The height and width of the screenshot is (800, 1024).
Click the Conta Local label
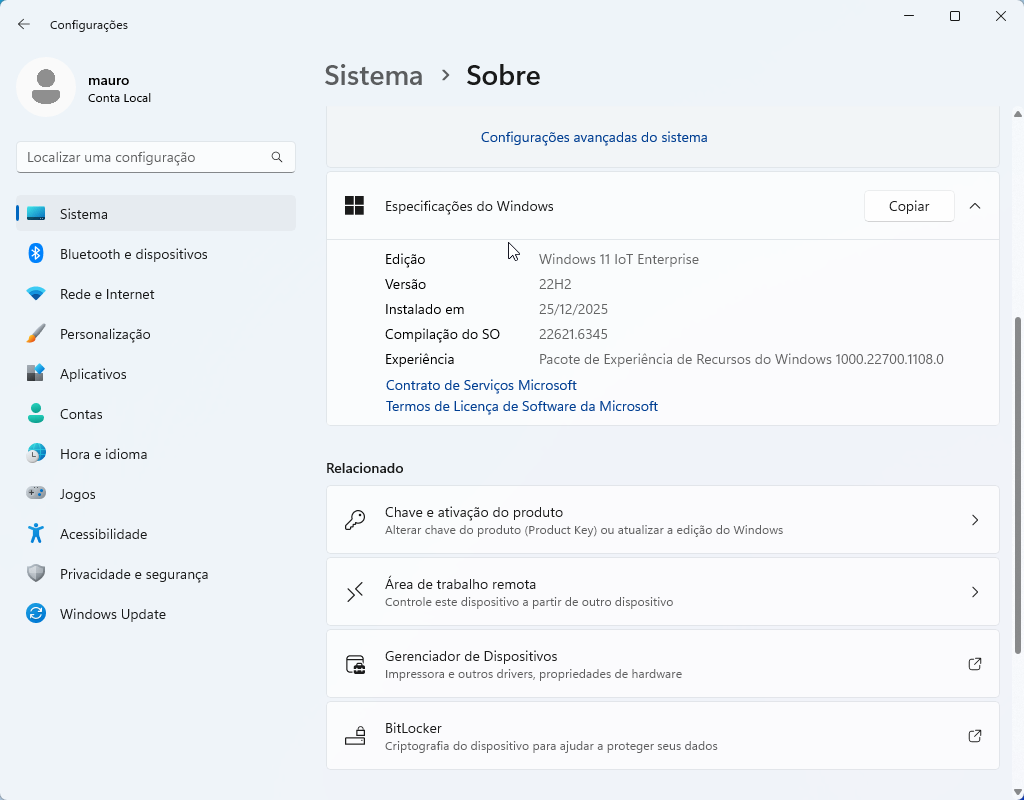(x=120, y=98)
